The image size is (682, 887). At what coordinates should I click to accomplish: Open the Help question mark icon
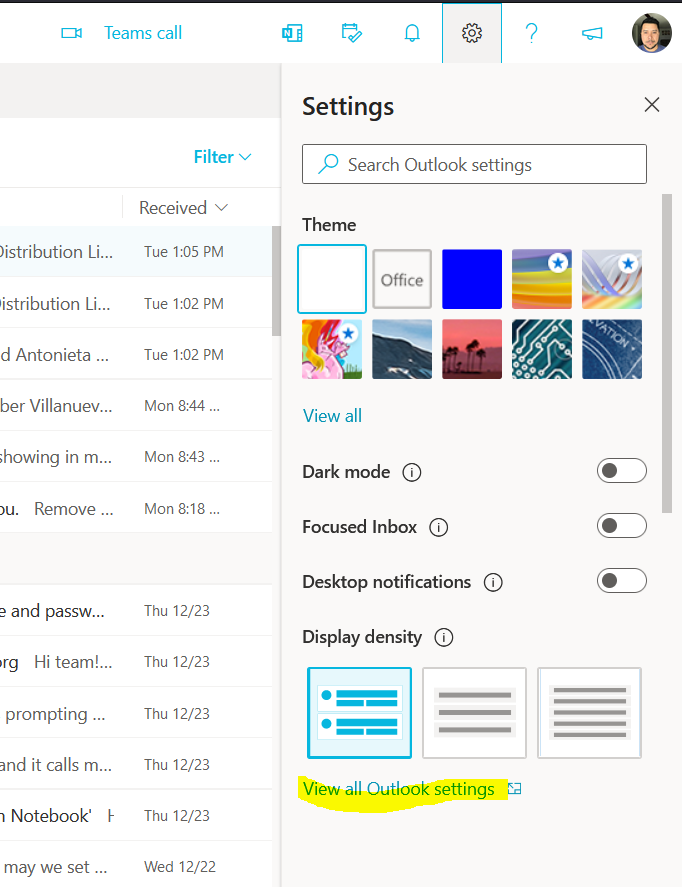point(532,33)
